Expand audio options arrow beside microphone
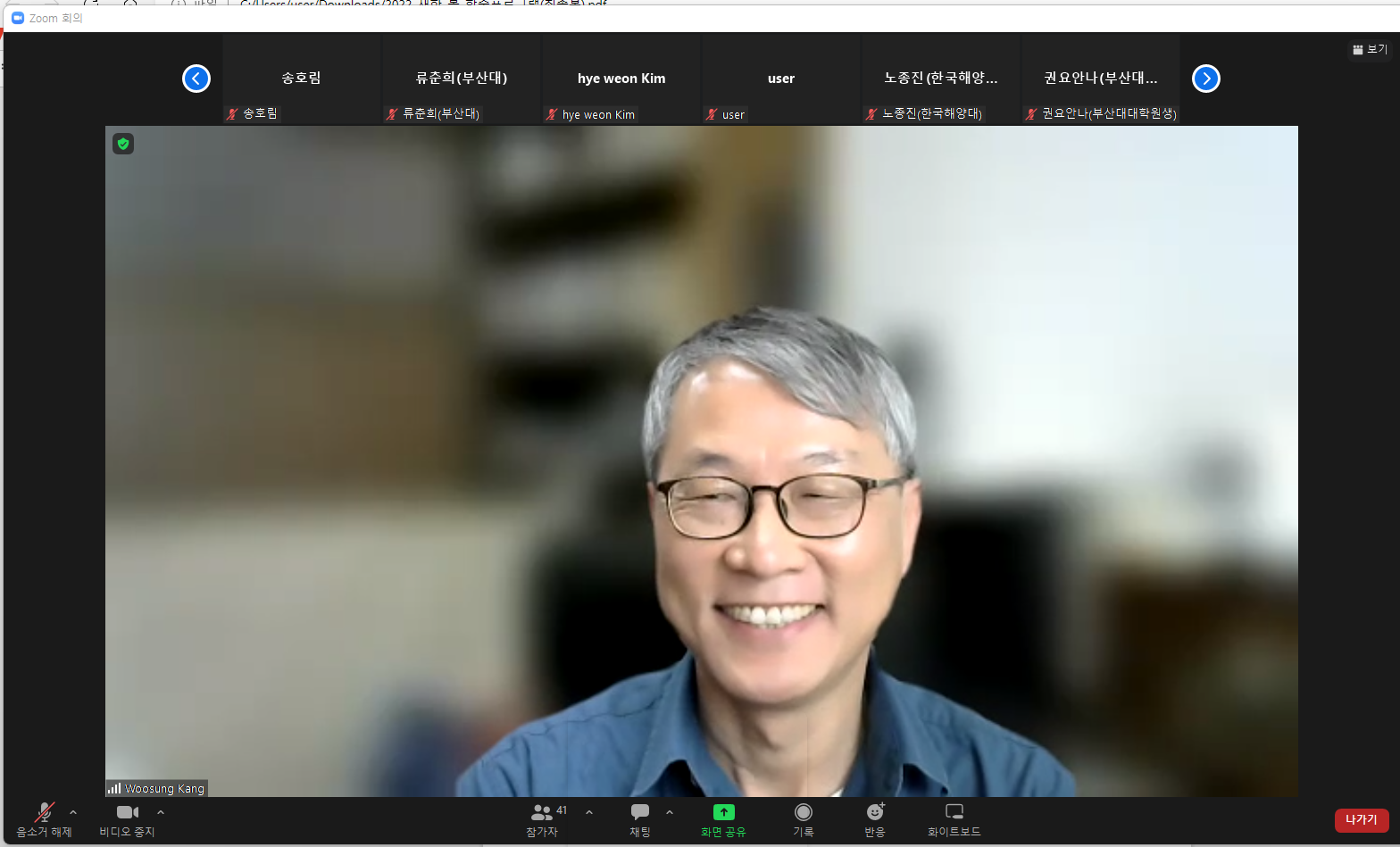The image size is (1400, 847). point(73,812)
